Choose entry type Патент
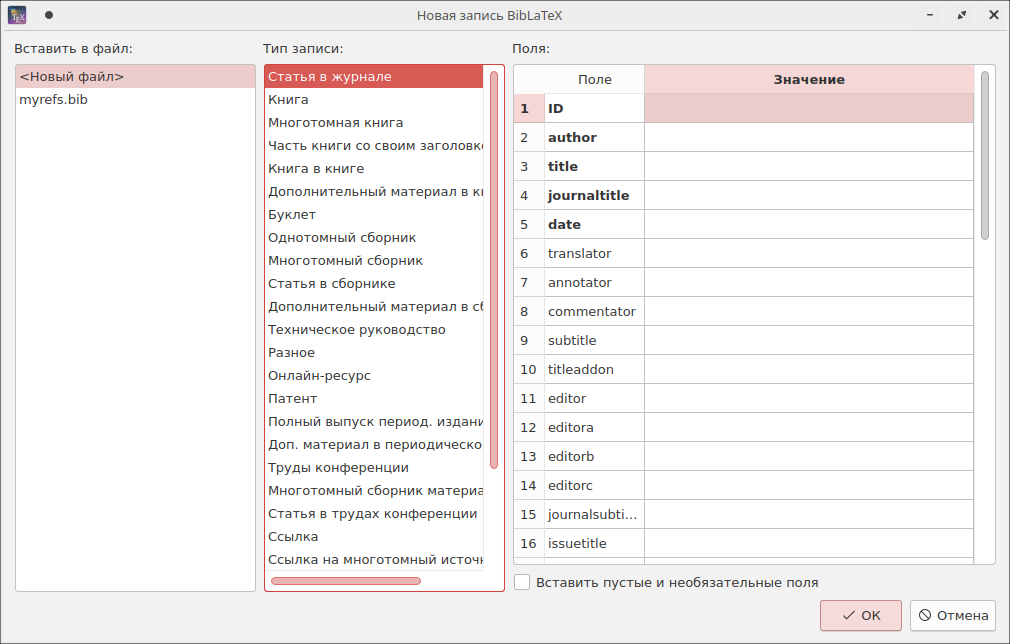1010x644 pixels. (x=374, y=399)
